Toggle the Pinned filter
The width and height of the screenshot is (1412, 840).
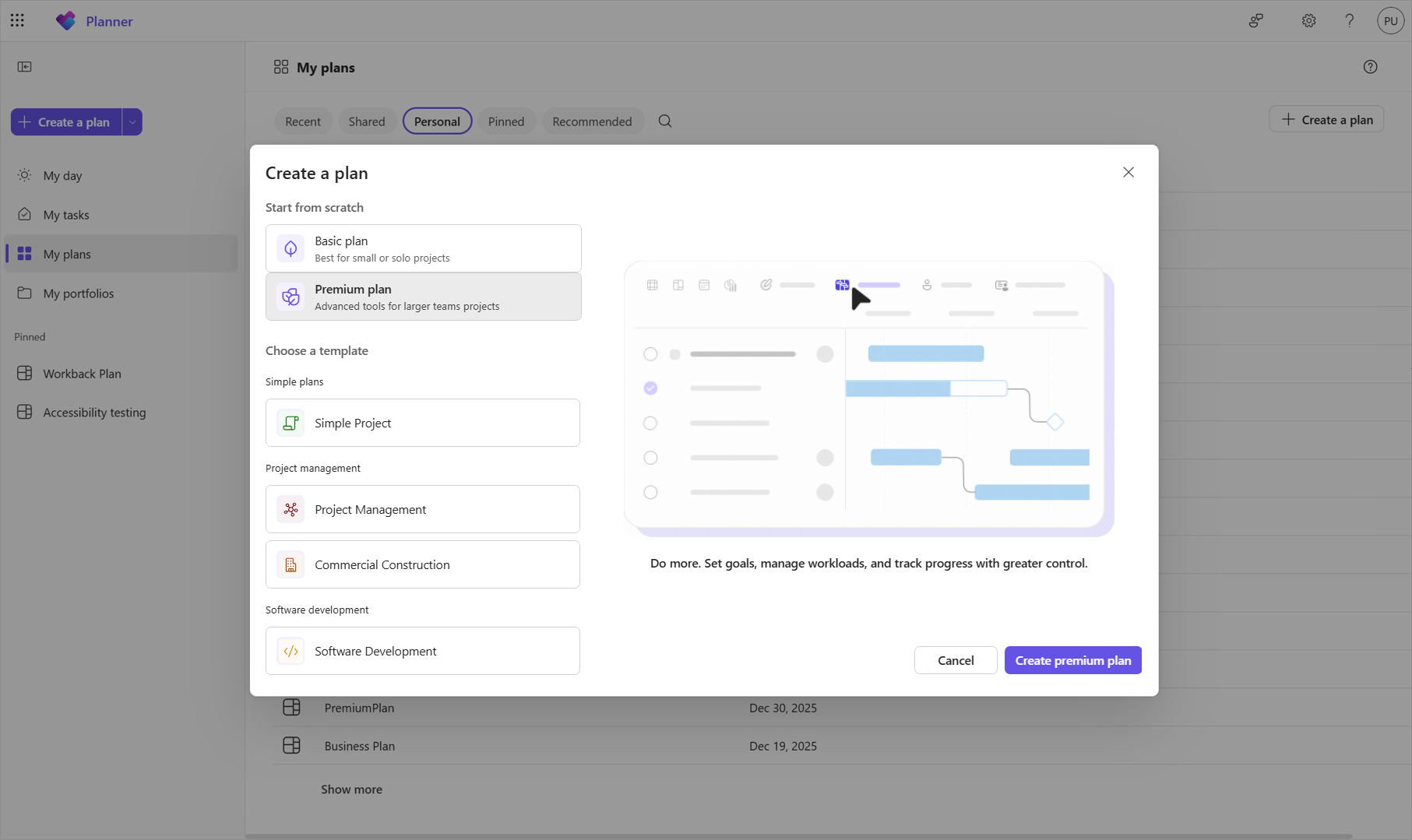[x=506, y=121]
